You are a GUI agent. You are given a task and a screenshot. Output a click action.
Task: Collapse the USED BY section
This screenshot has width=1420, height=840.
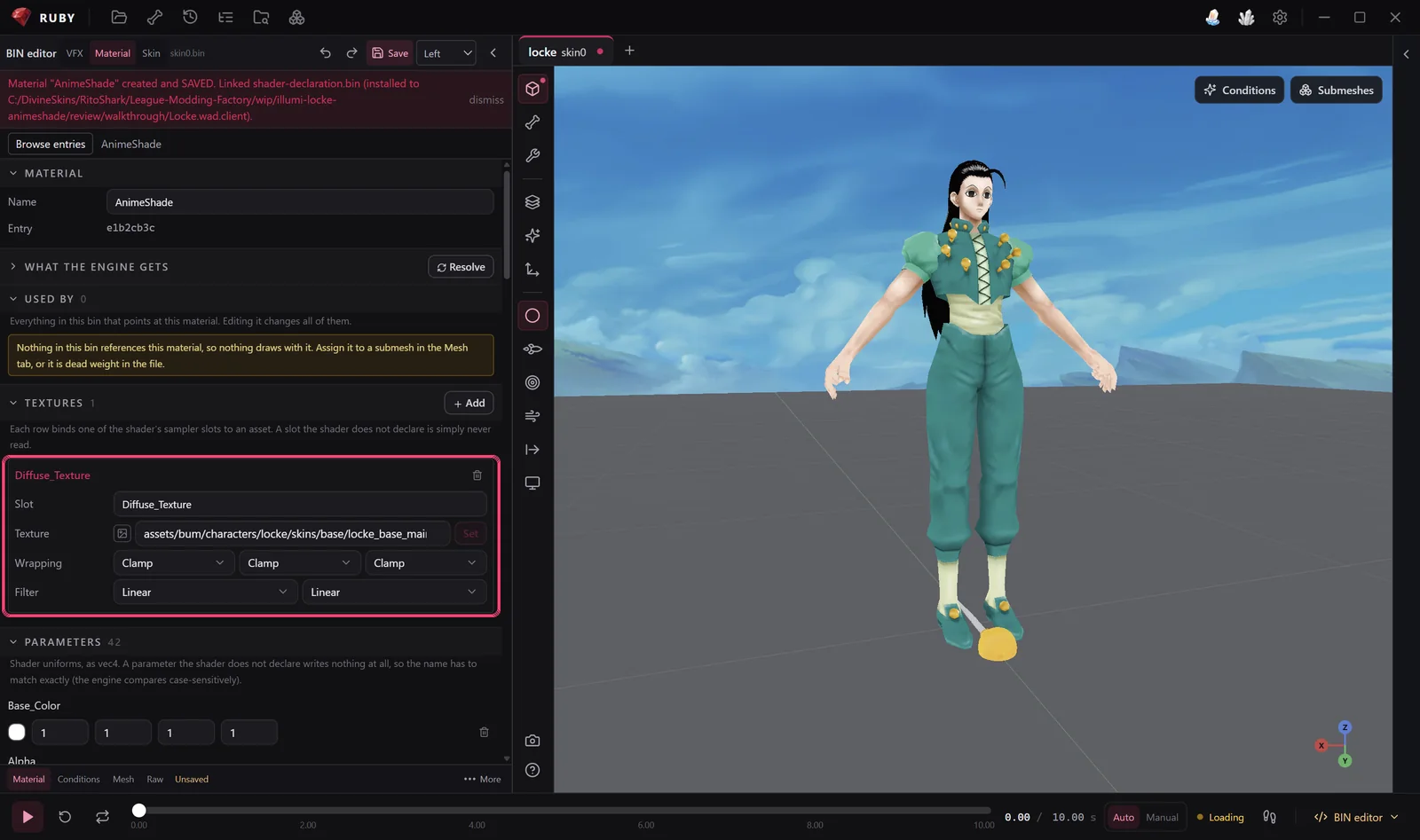pyautogui.click(x=13, y=299)
